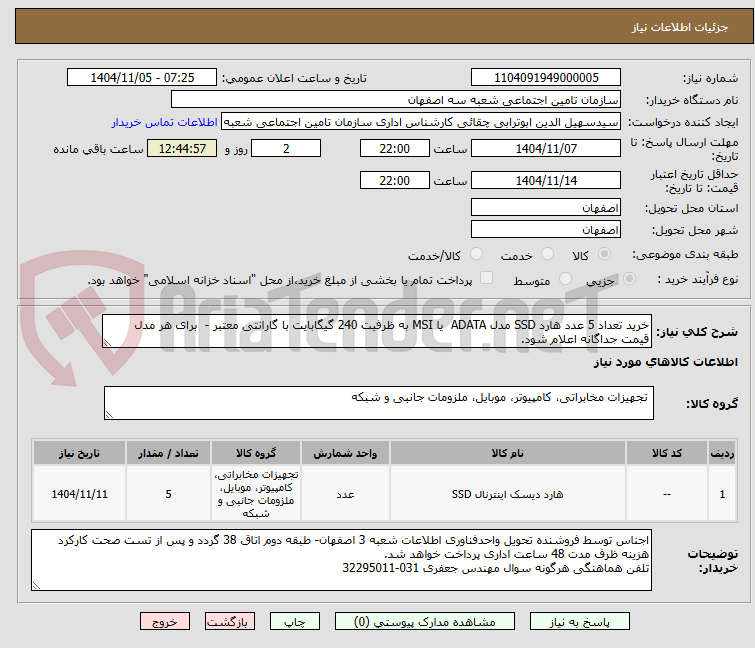Click the گروه کالا text area
The image size is (755, 648).
[378, 403]
